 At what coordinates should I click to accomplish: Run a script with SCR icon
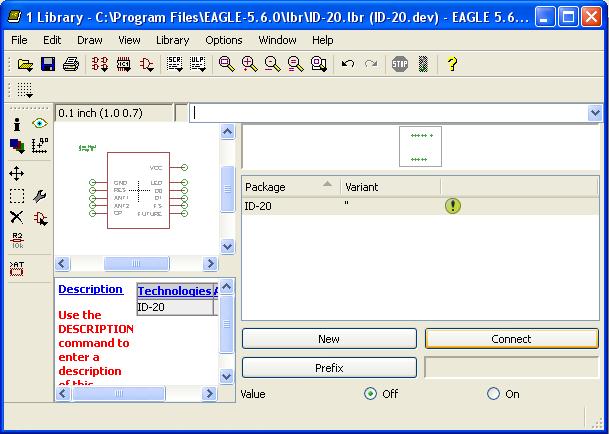(x=174, y=64)
